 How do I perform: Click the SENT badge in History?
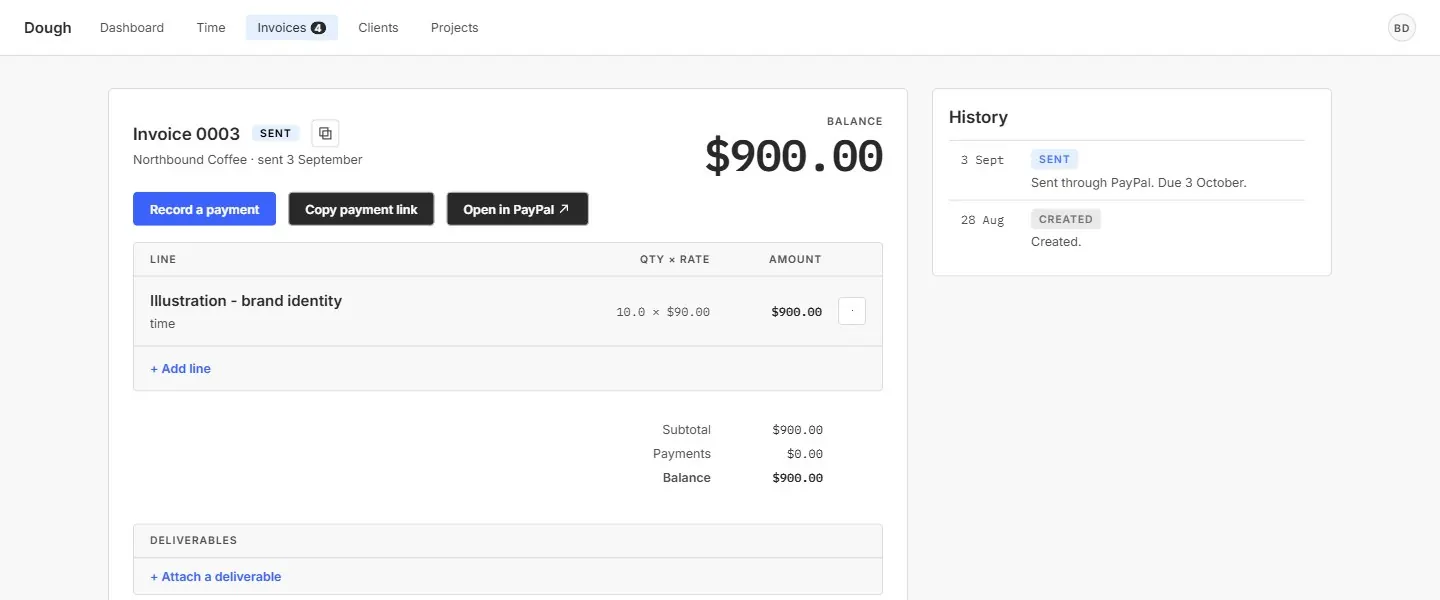pyautogui.click(x=1054, y=159)
